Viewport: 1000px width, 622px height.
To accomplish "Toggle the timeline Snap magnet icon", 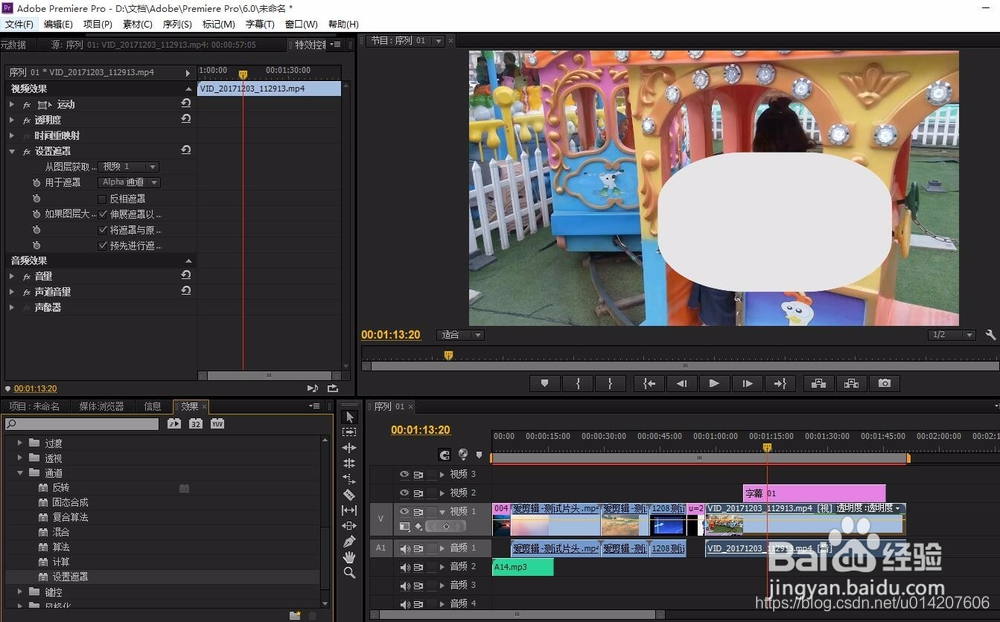I will (x=445, y=455).
